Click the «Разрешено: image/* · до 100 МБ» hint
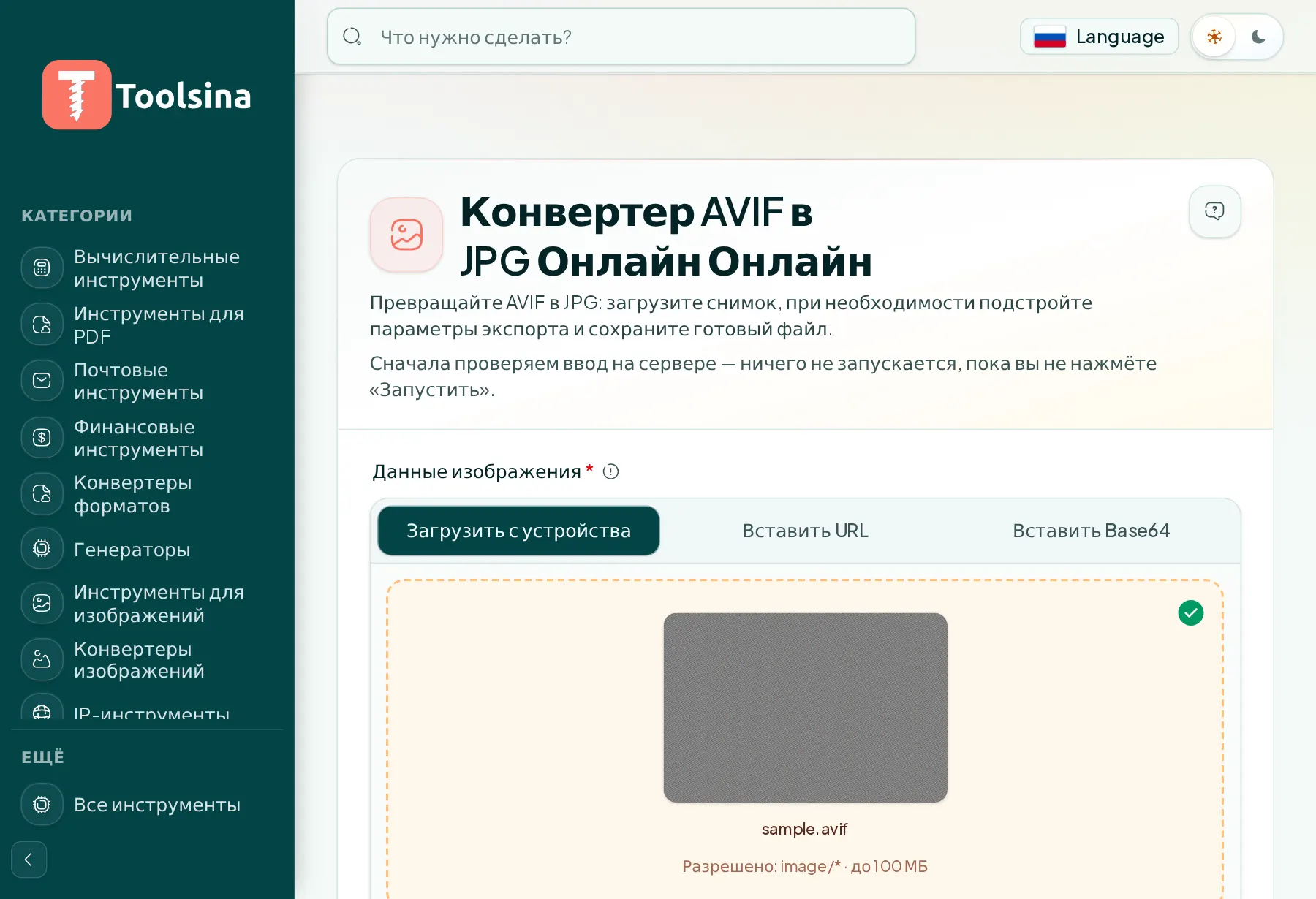 click(805, 867)
